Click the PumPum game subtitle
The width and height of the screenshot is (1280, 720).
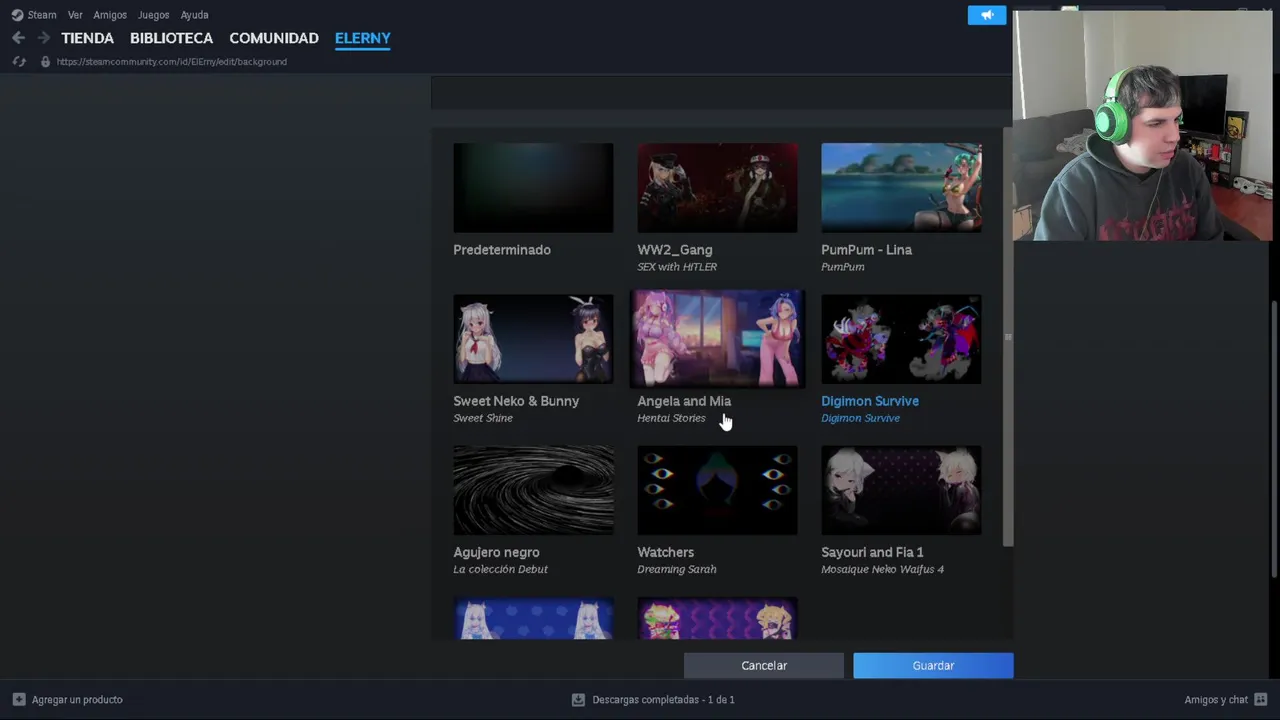[843, 267]
